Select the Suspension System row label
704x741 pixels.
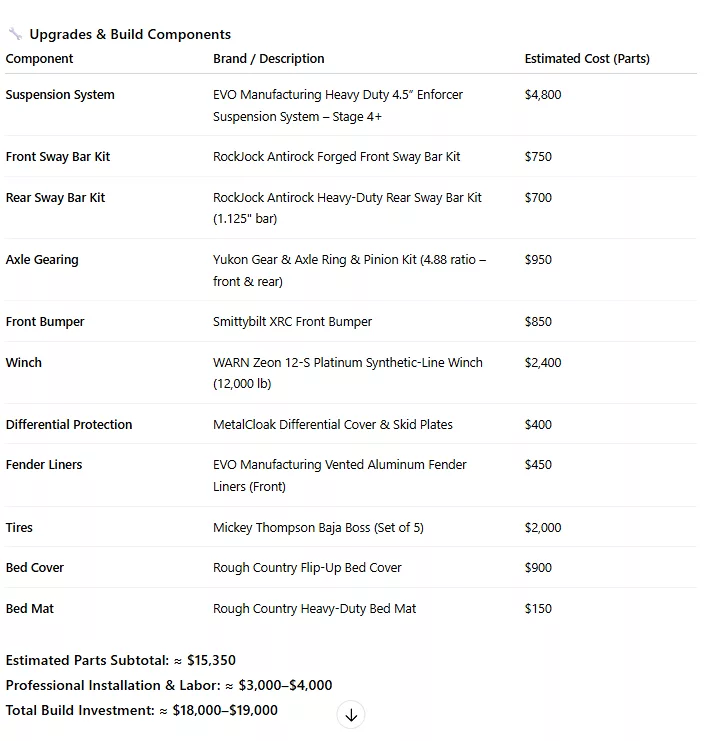pos(60,95)
